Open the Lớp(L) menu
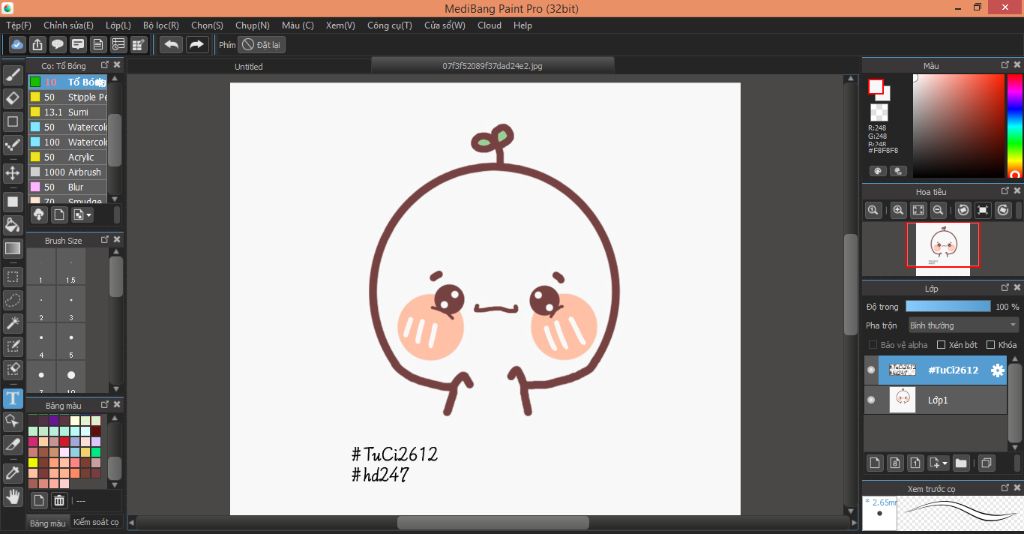 pos(118,25)
